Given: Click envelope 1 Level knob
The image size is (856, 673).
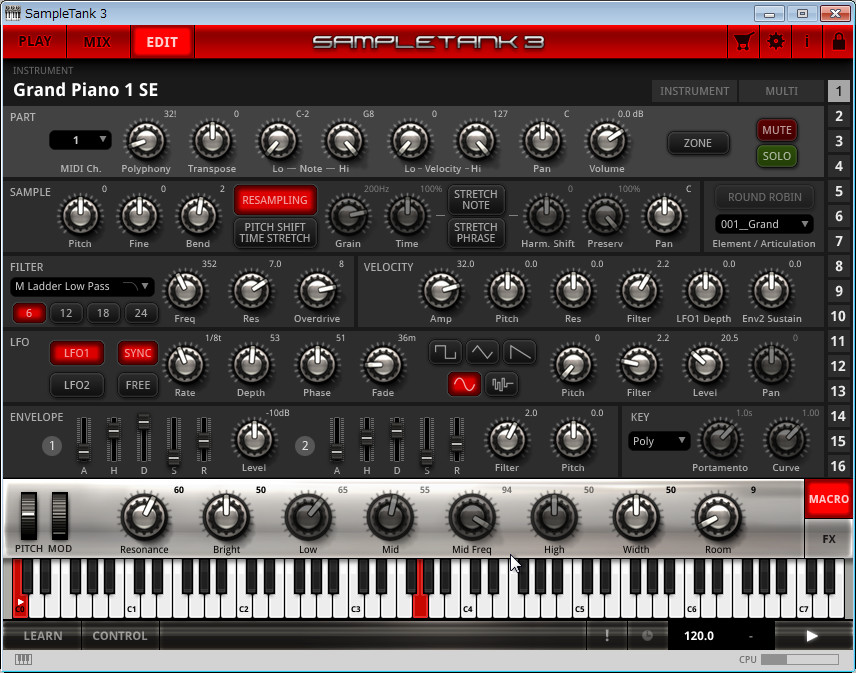Looking at the screenshot, I should 254,439.
